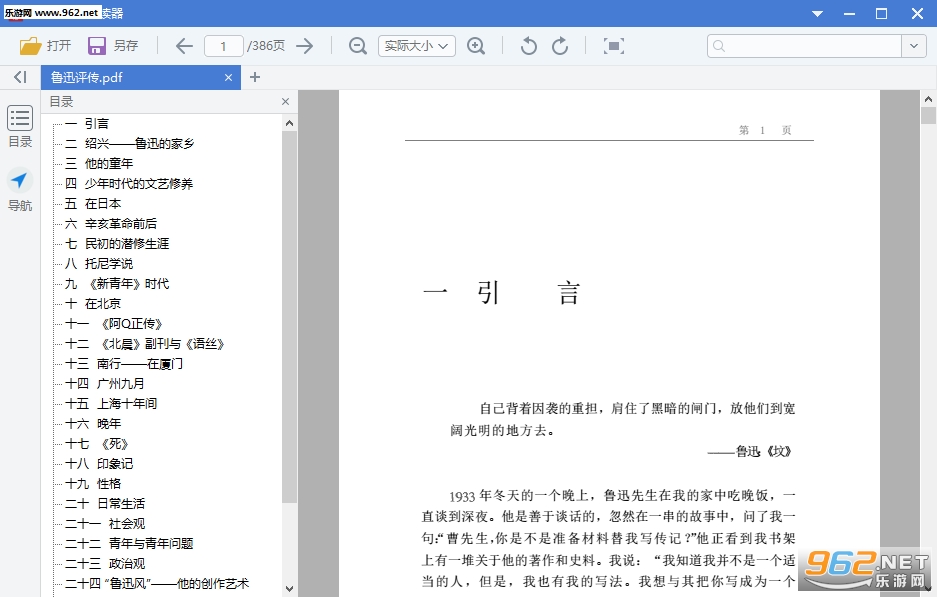937x597 pixels.
Task: Add a new tab with the plus button
Action: pyautogui.click(x=255, y=77)
